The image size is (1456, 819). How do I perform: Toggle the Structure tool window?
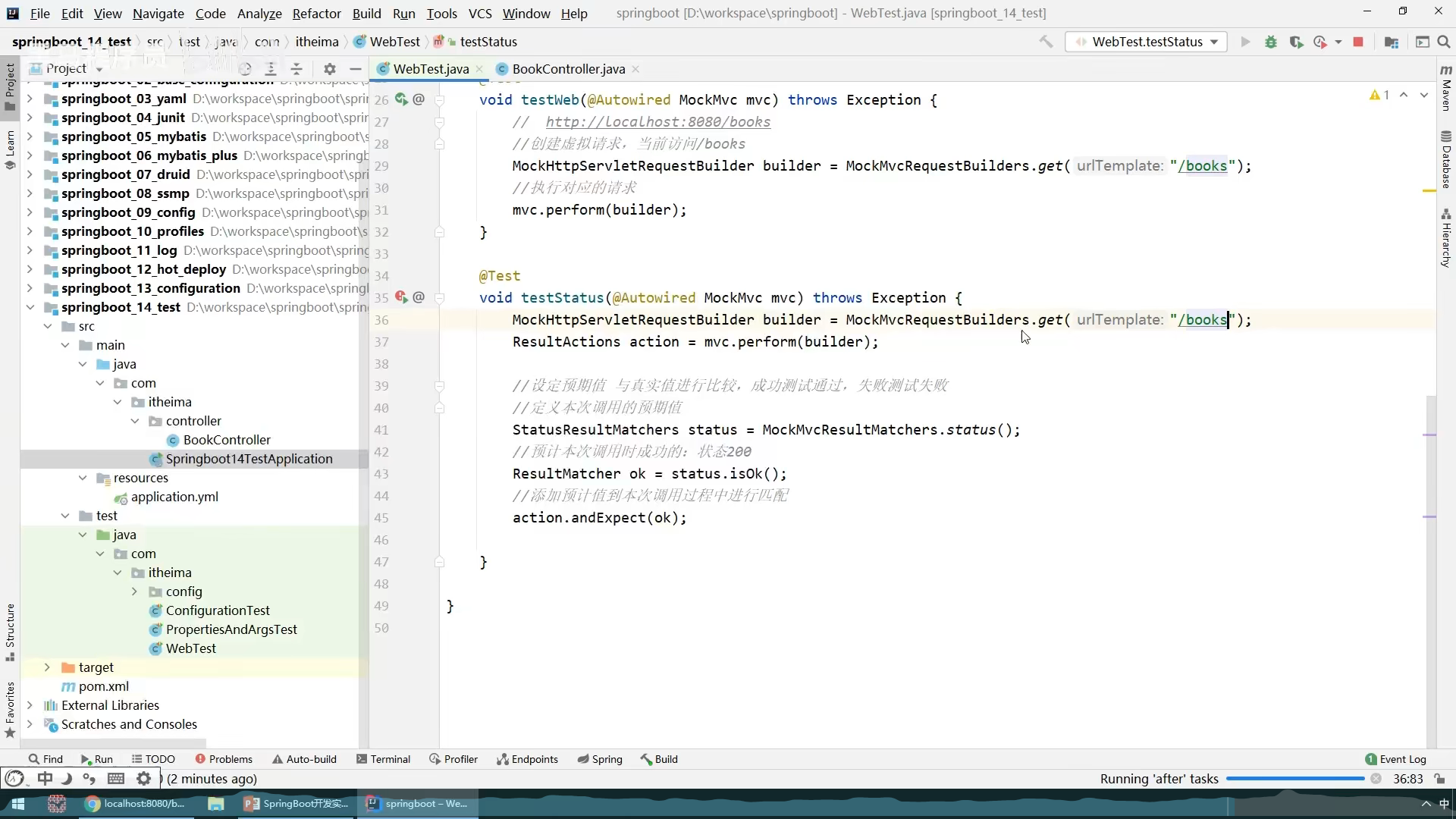pos(10,629)
